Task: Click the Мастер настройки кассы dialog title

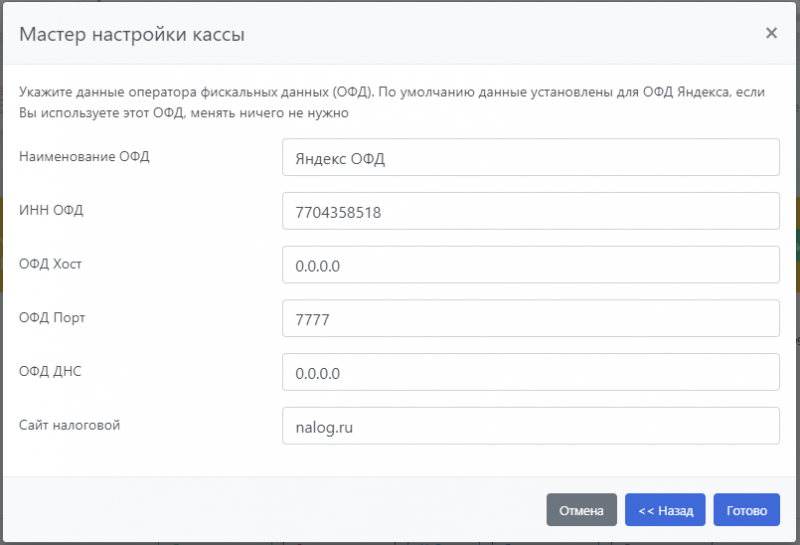Action: (132, 34)
